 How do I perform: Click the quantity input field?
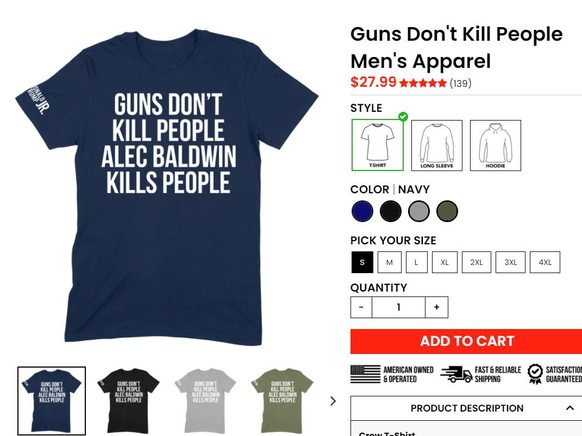pyautogui.click(x=399, y=307)
